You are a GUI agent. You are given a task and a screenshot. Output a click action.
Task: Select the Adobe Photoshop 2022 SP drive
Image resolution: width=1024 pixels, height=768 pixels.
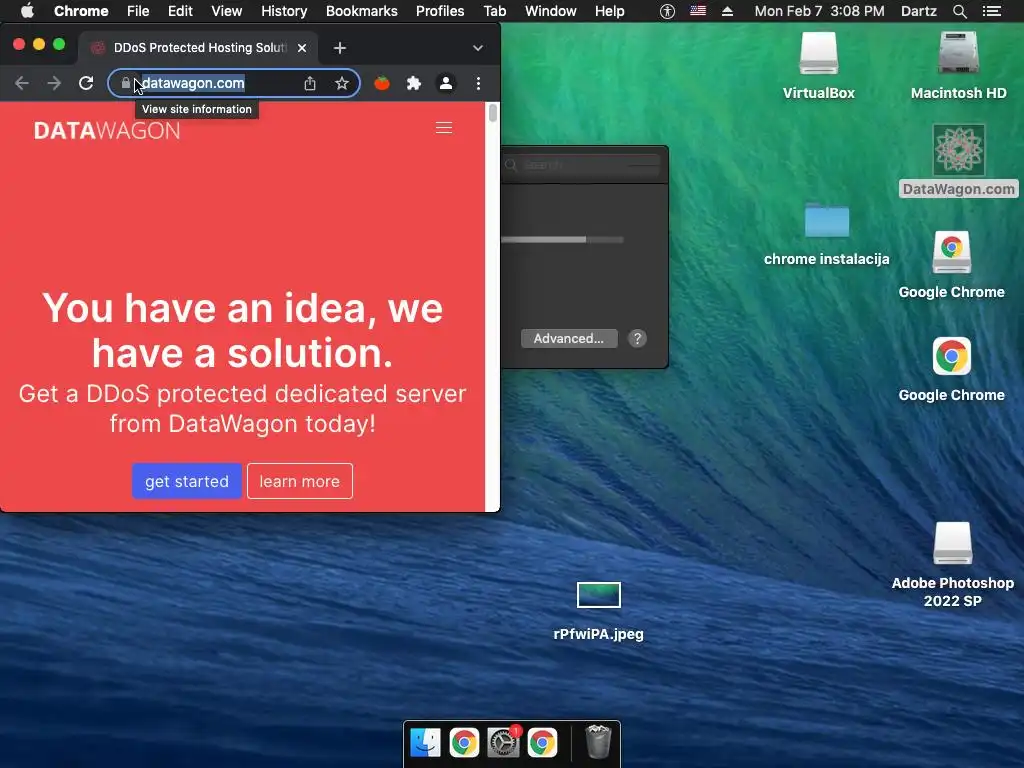click(x=952, y=543)
